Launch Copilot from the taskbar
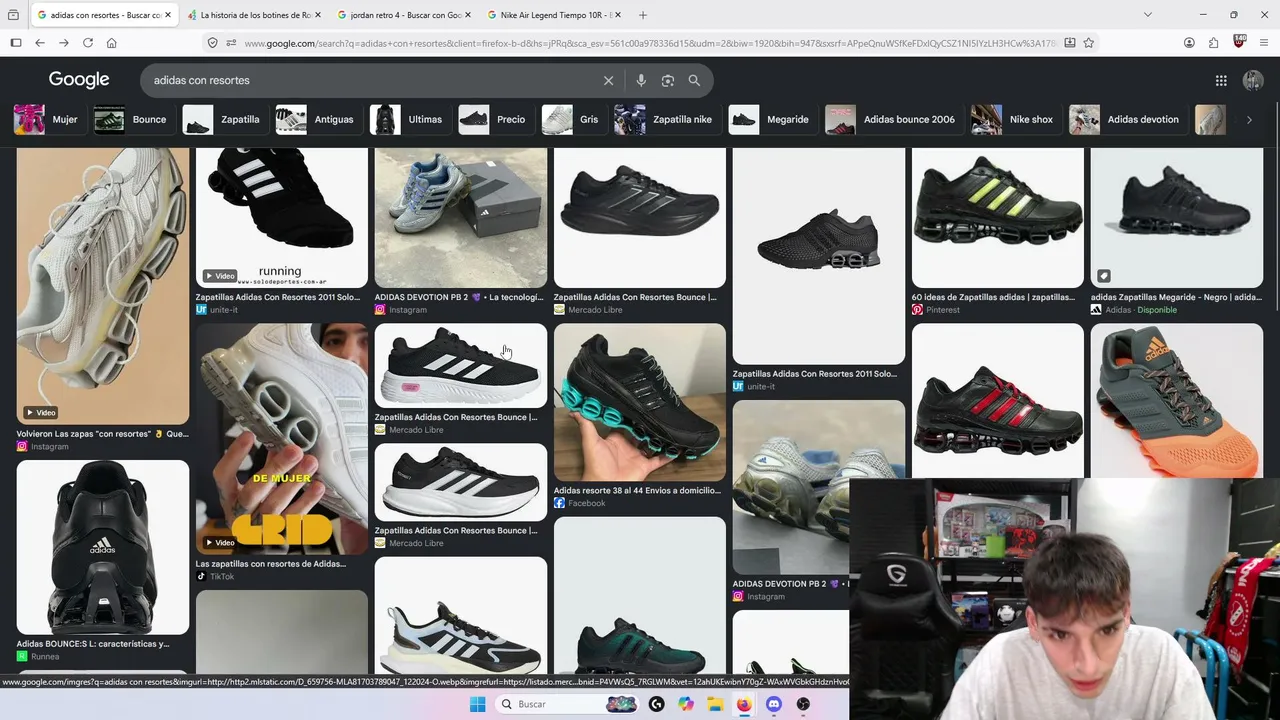This screenshot has width=1280, height=720. coord(686,704)
